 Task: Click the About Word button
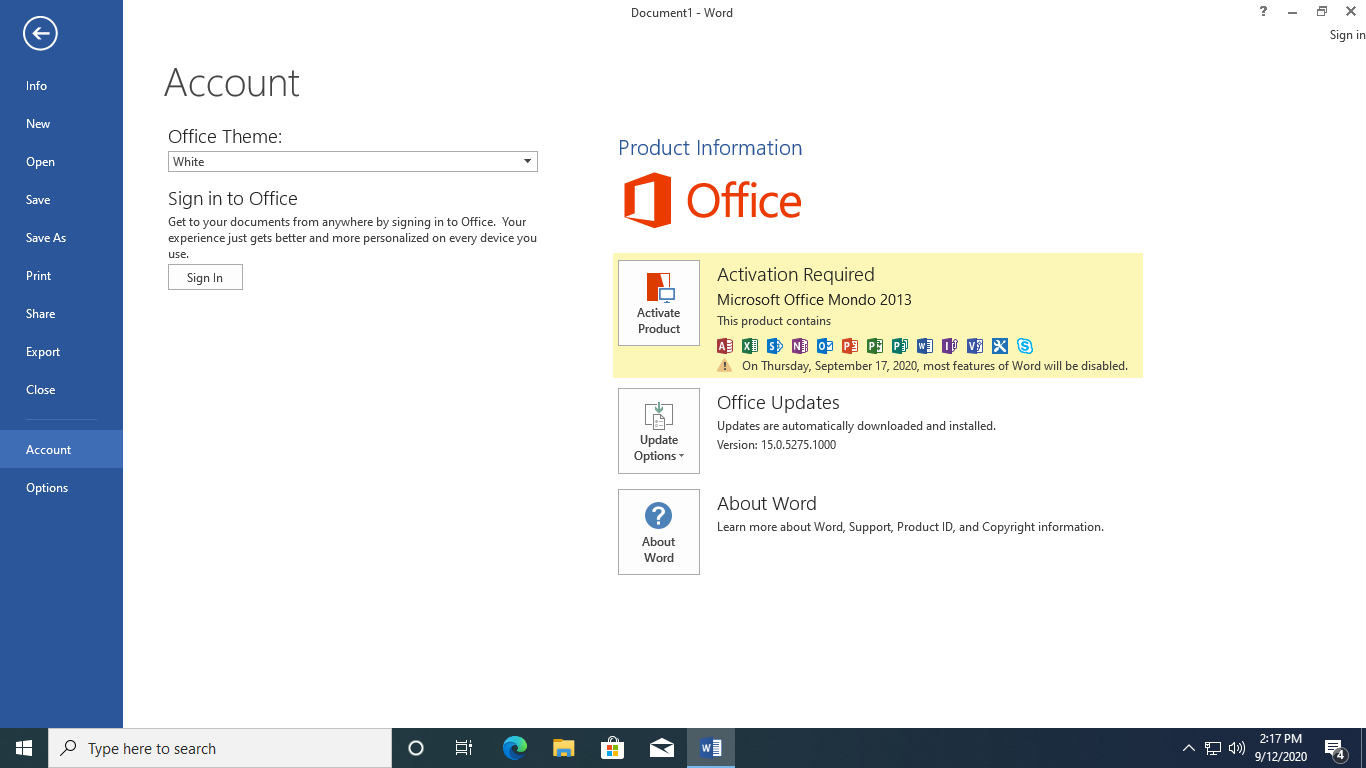659,532
